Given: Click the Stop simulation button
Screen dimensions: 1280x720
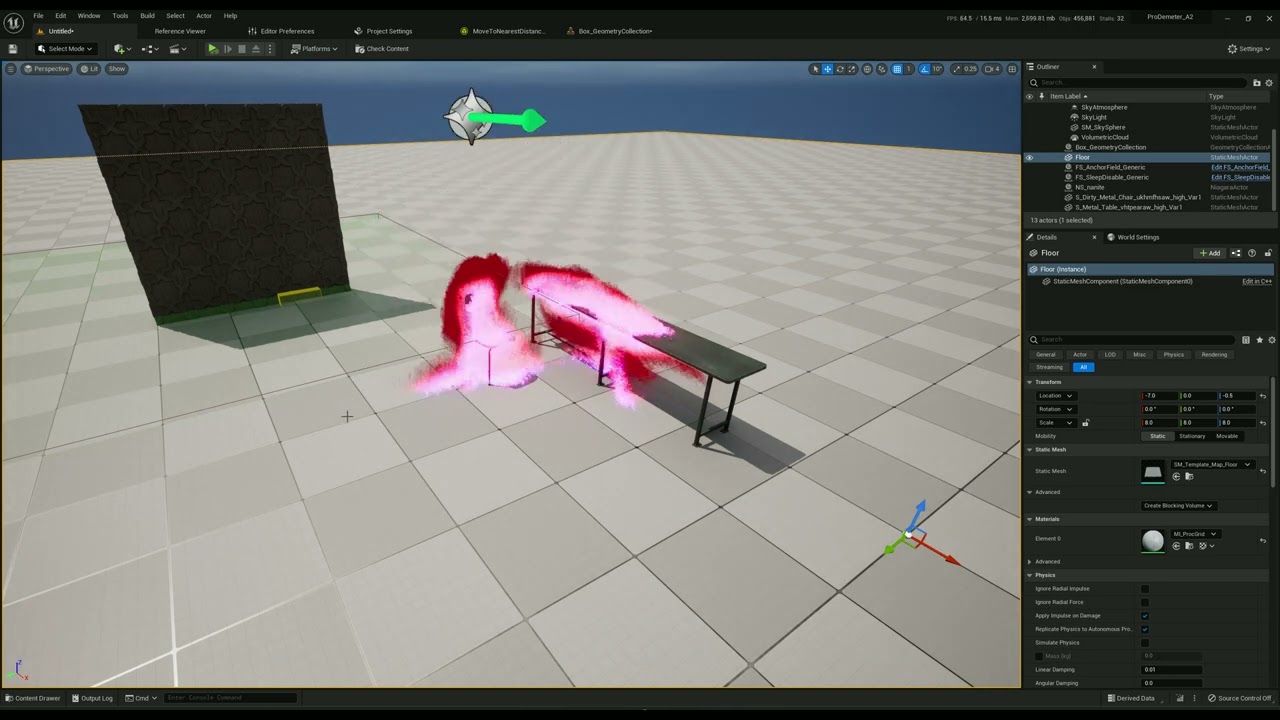Looking at the screenshot, I should [x=241, y=48].
